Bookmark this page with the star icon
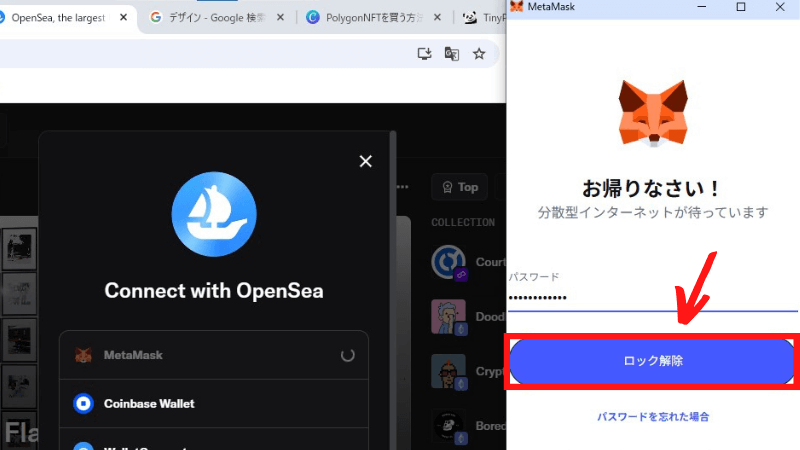The height and width of the screenshot is (450, 800). 479,54
